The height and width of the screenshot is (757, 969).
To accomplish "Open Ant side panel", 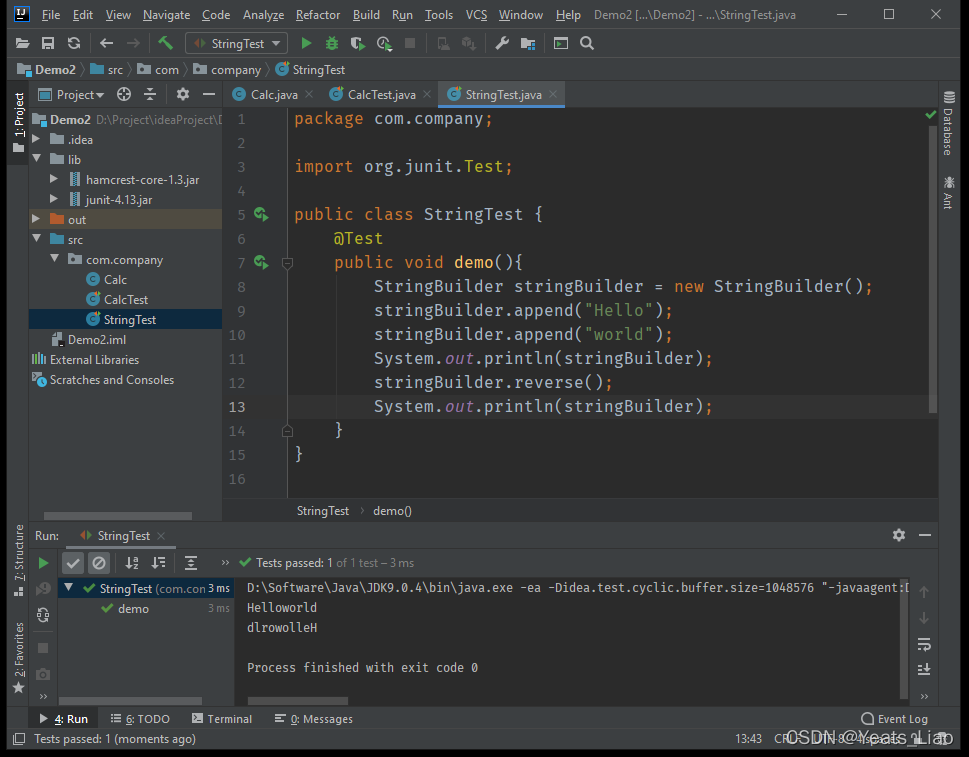I will tap(949, 193).
